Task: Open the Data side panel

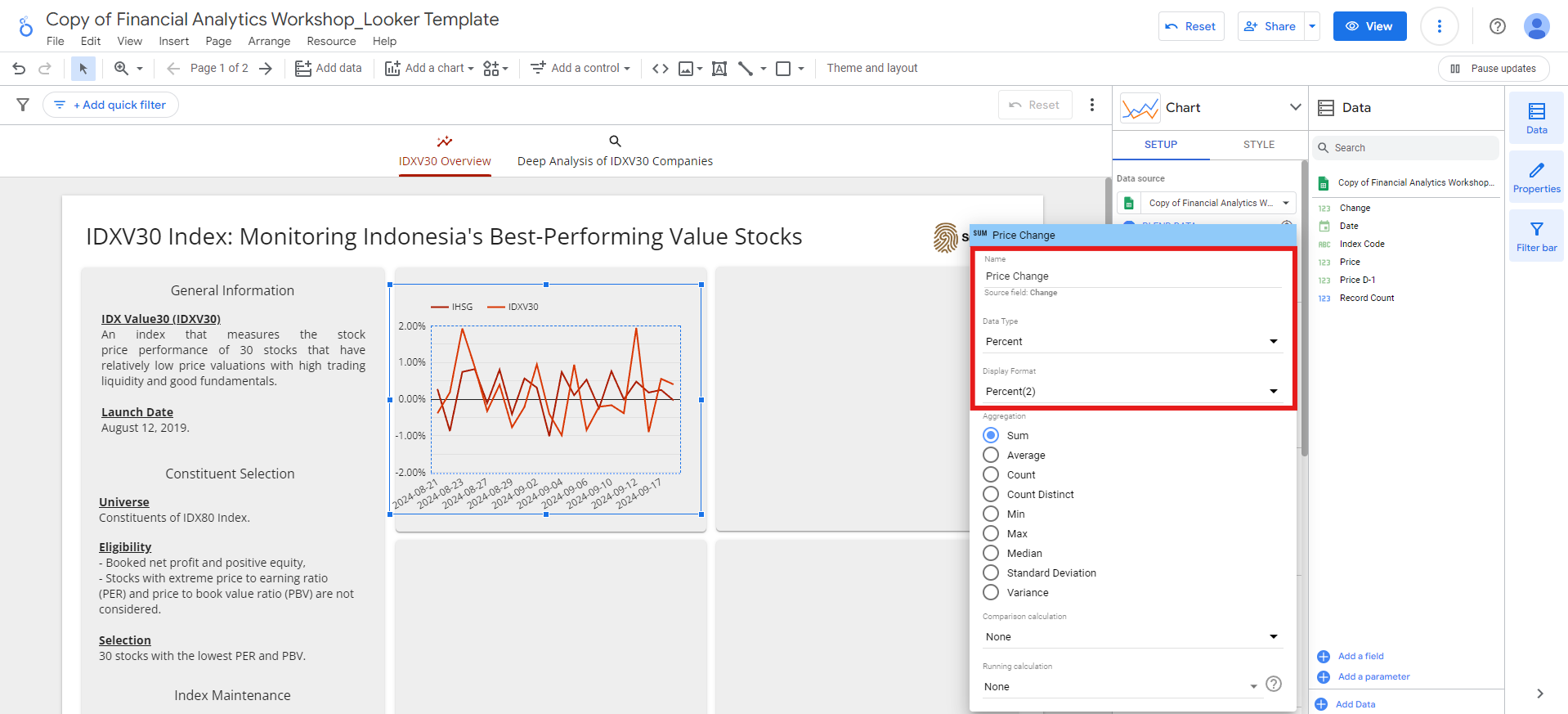Action: click(x=1536, y=118)
